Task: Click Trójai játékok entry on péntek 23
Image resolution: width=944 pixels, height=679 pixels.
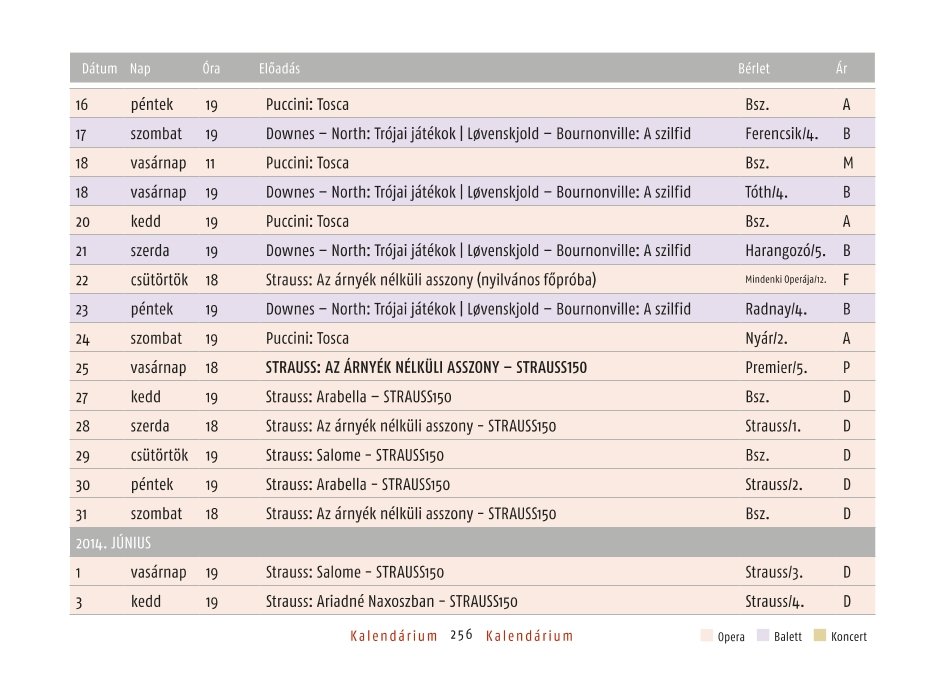Action: coord(478,309)
